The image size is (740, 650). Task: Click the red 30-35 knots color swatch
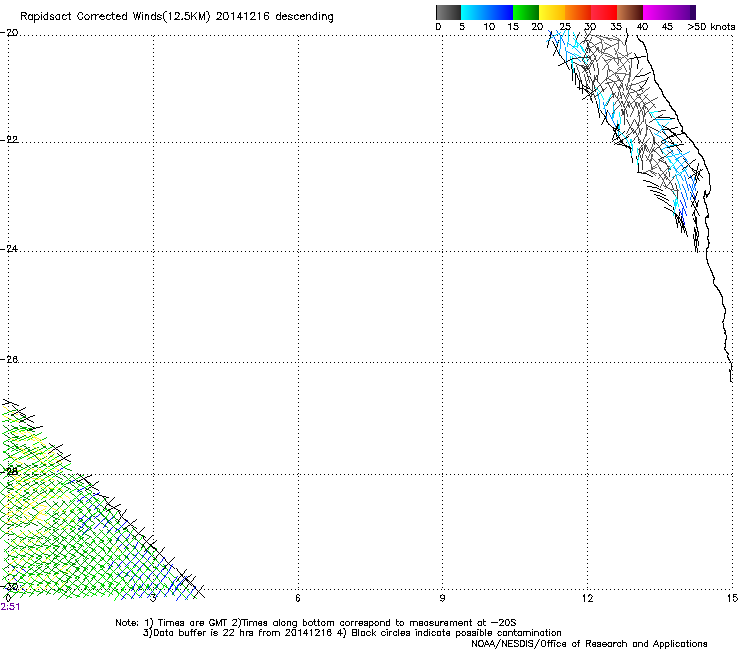pos(604,12)
